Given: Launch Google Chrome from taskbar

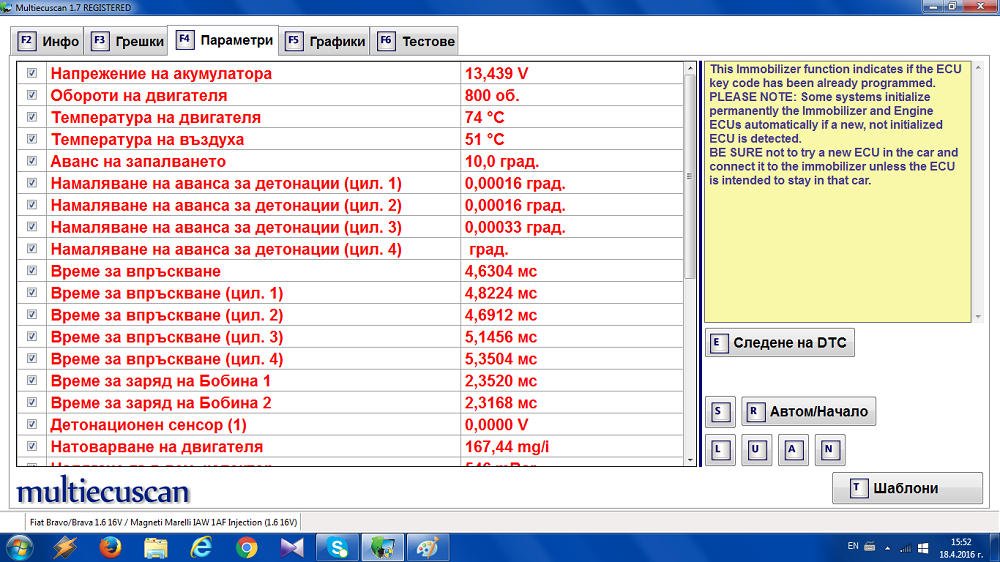Looking at the screenshot, I should 247,547.
